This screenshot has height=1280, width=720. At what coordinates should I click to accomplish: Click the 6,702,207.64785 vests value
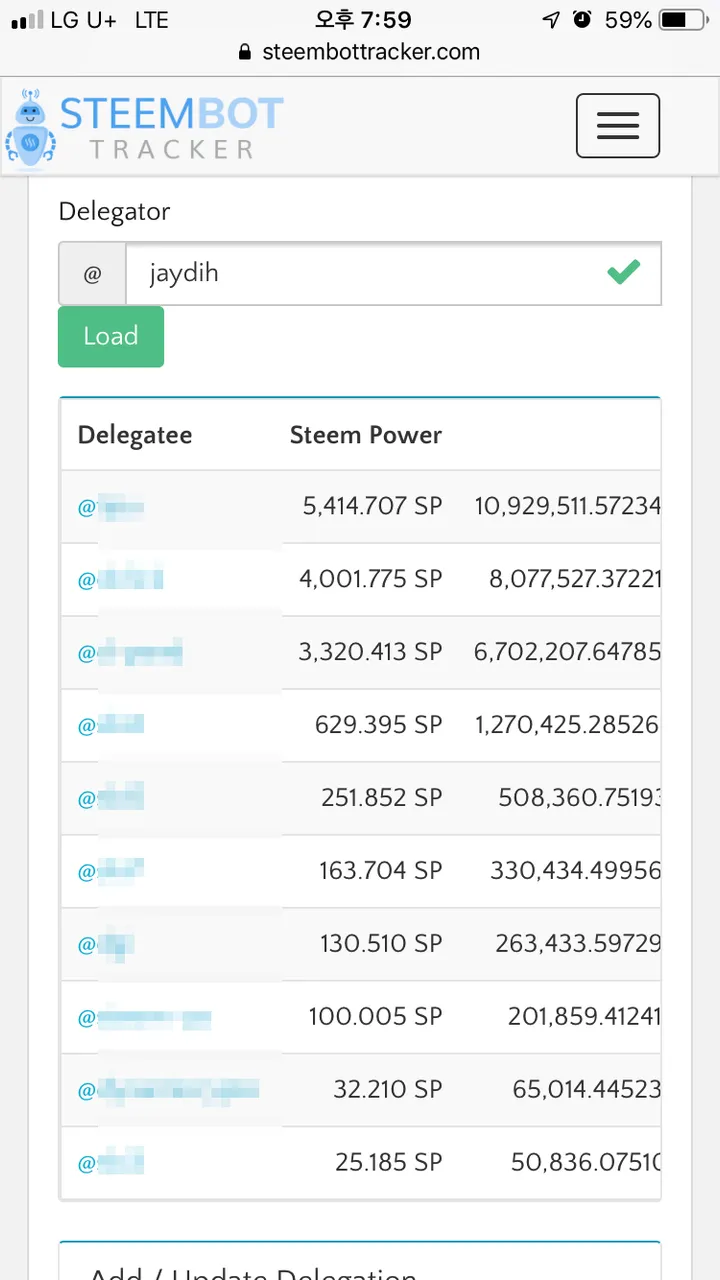567,652
